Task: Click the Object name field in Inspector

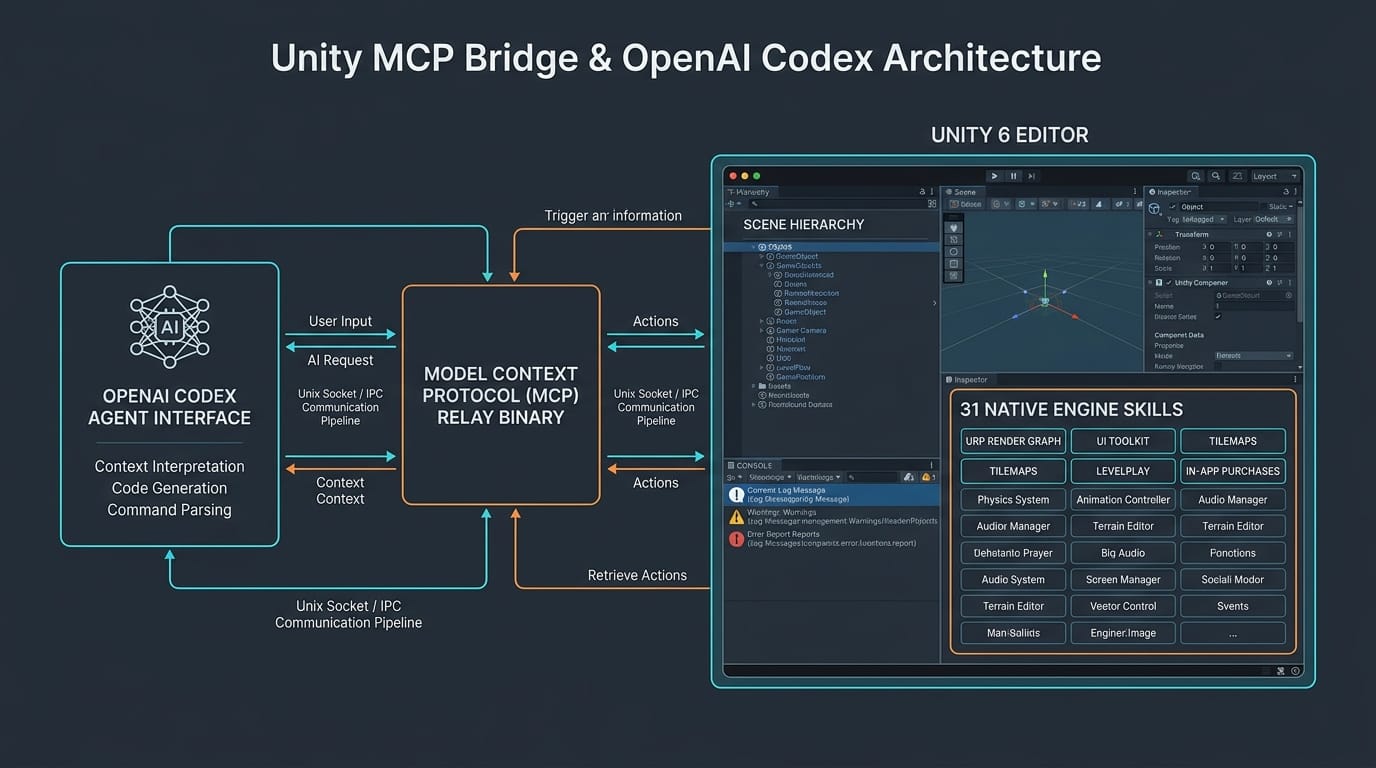Action: 1219,207
